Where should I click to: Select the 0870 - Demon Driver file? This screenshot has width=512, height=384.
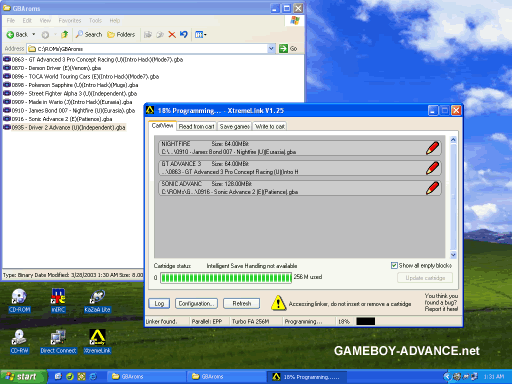(x=52, y=68)
